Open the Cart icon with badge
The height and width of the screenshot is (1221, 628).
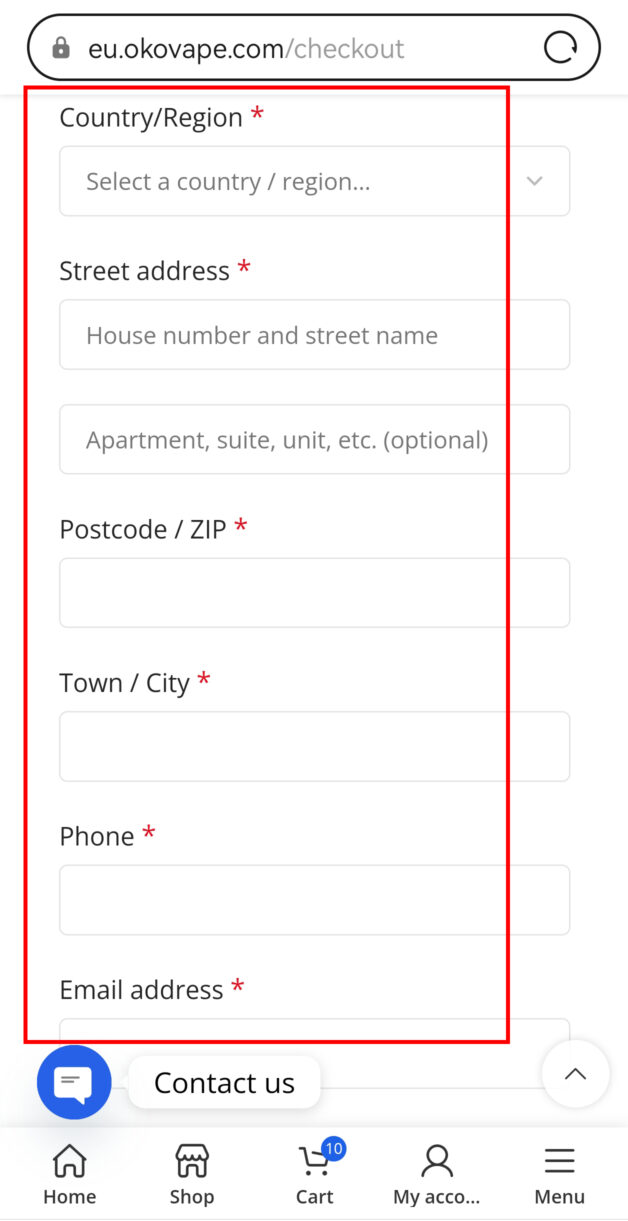[314, 1162]
